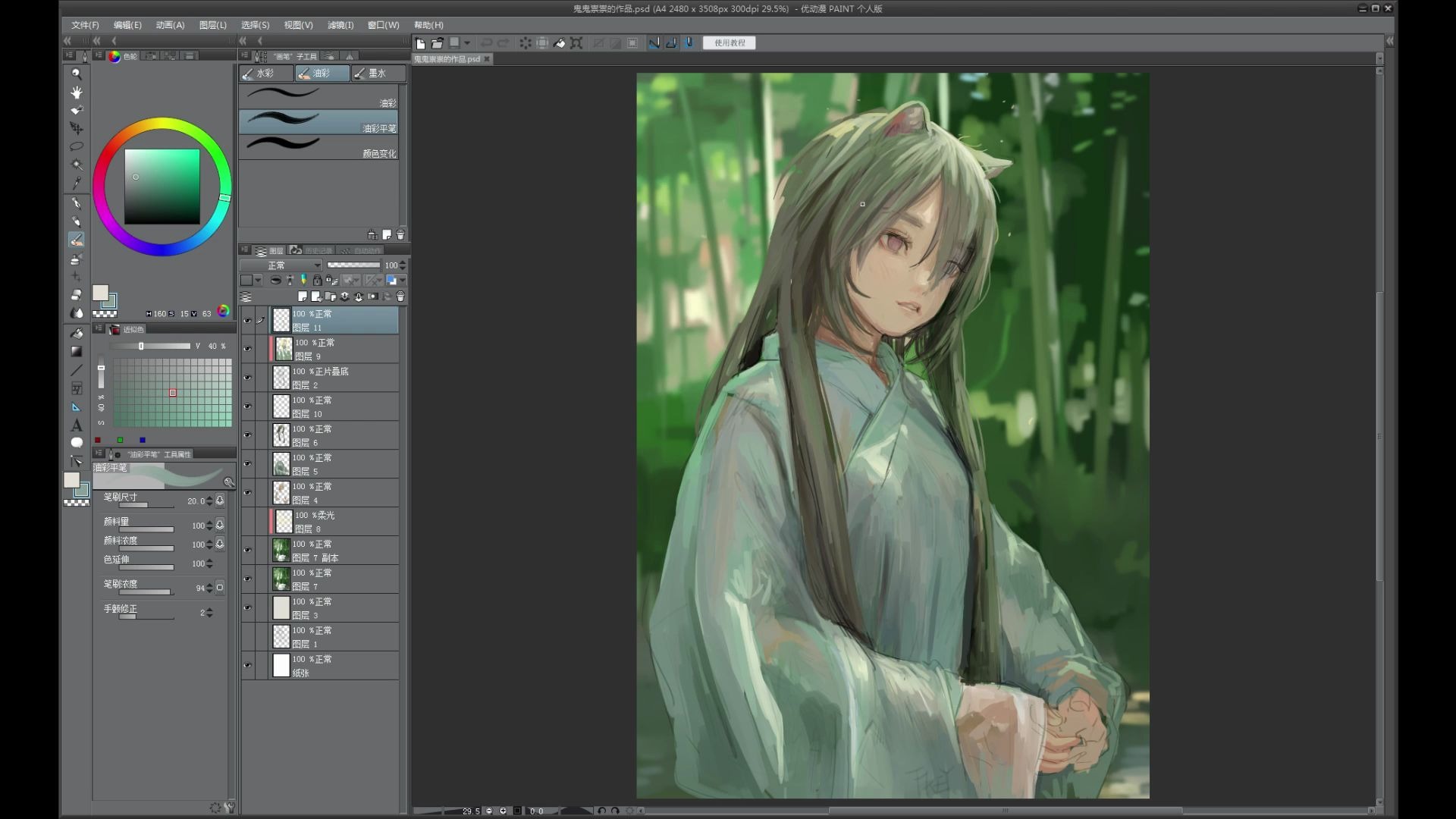The image size is (1456, 819).
Task: Click the Open file folder icon
Action: pyautogui.click(x=438, y=43)
